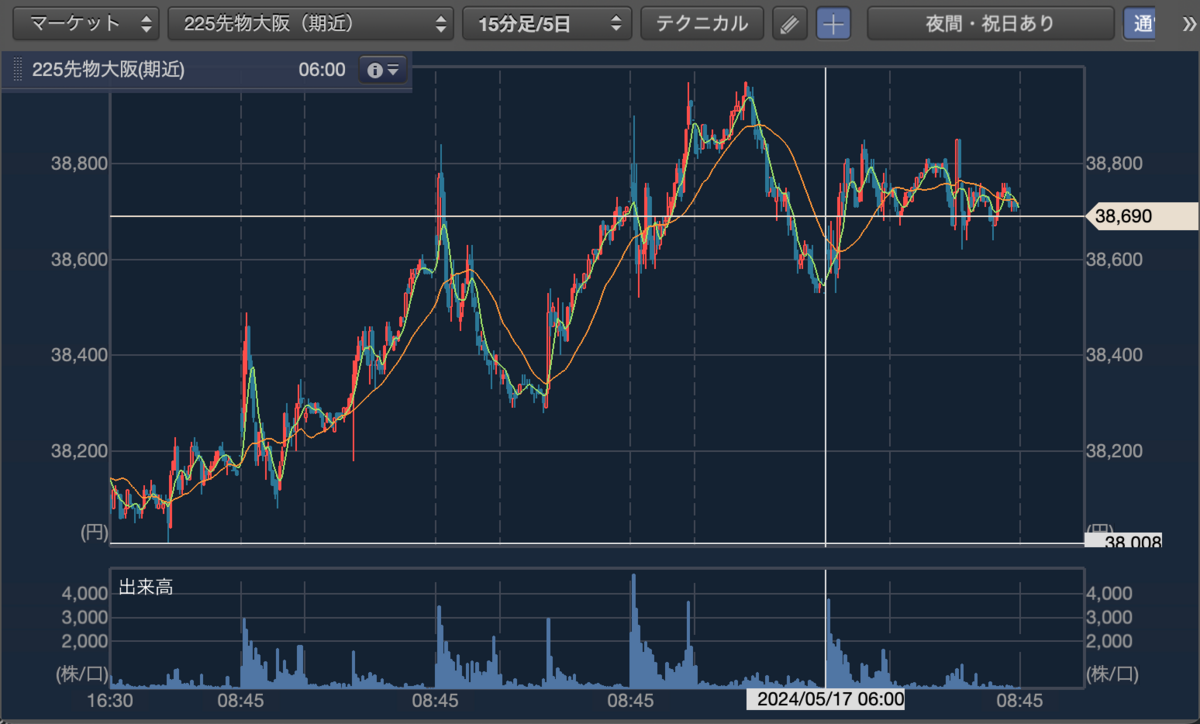Click the tallest volume bar in 出来高
This screenshot has height=724, width=1200.
(x=633, y=631)
